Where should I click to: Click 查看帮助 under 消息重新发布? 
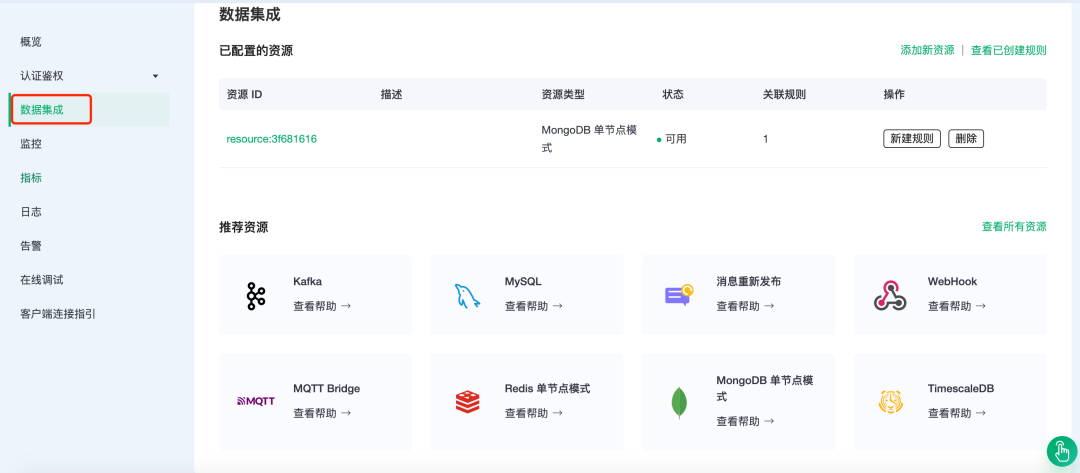tap(745, 306)
